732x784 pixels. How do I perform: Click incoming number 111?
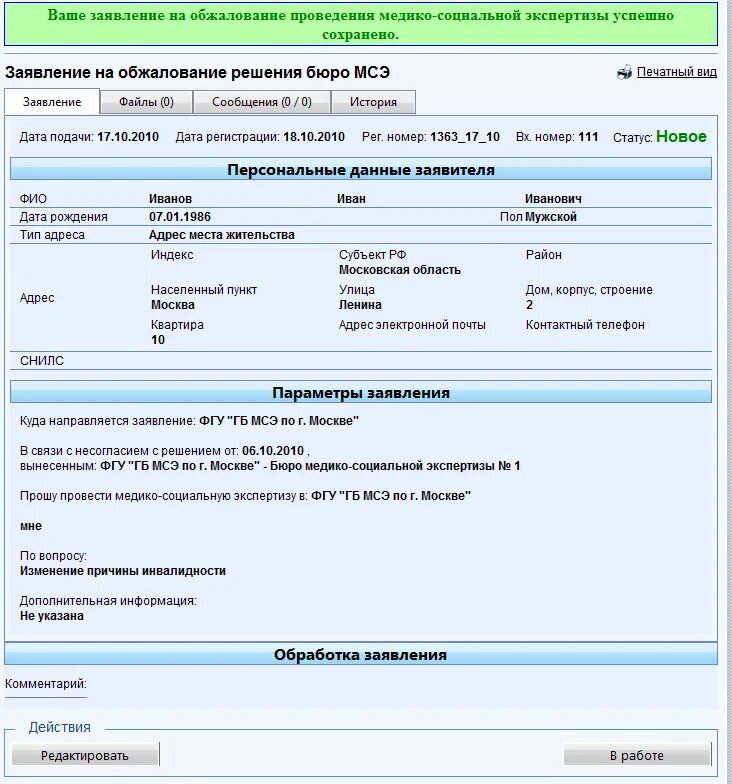coord(588,137)
